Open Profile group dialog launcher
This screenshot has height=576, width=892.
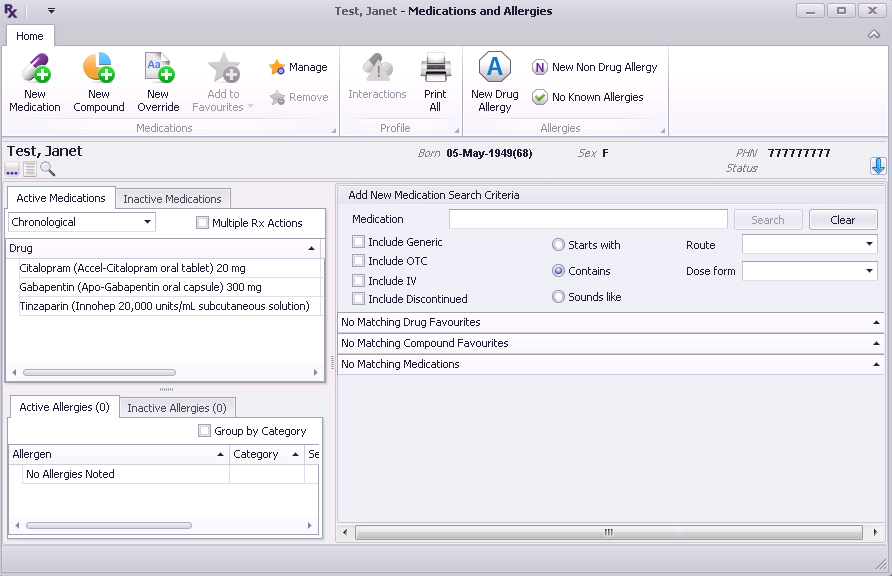(x=457, y=131)
